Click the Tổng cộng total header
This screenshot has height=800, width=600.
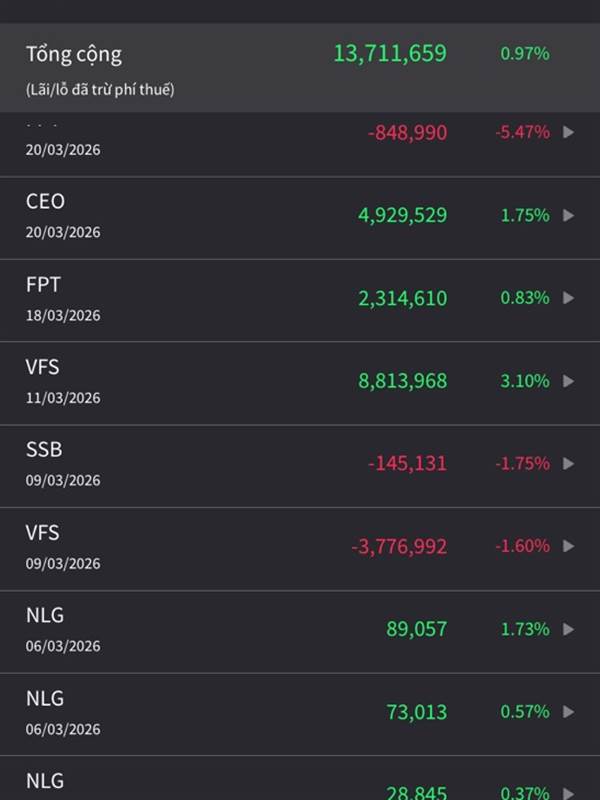point(74,54)
